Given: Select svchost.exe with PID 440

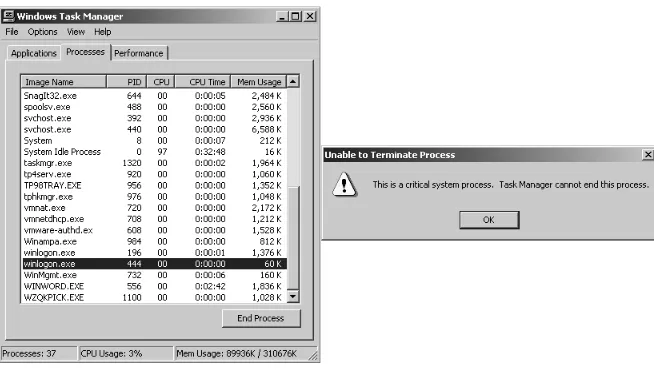Looking at the screenshot, I should pos(154,130).
